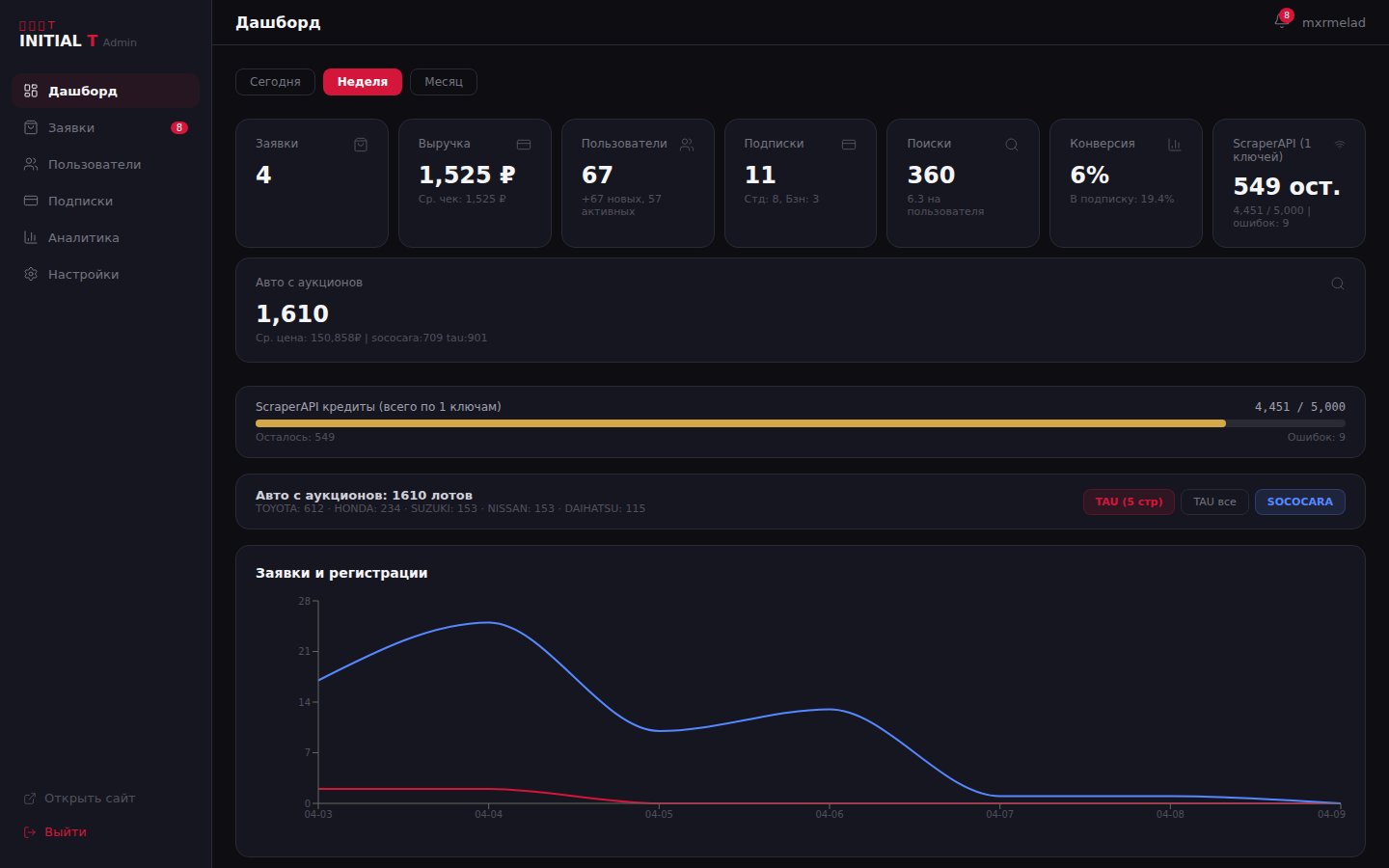This screenshot has width=1389, height=868.
Task: Click the bar chart icon on Конверсия card
Action: click(x=1175, y=144)
